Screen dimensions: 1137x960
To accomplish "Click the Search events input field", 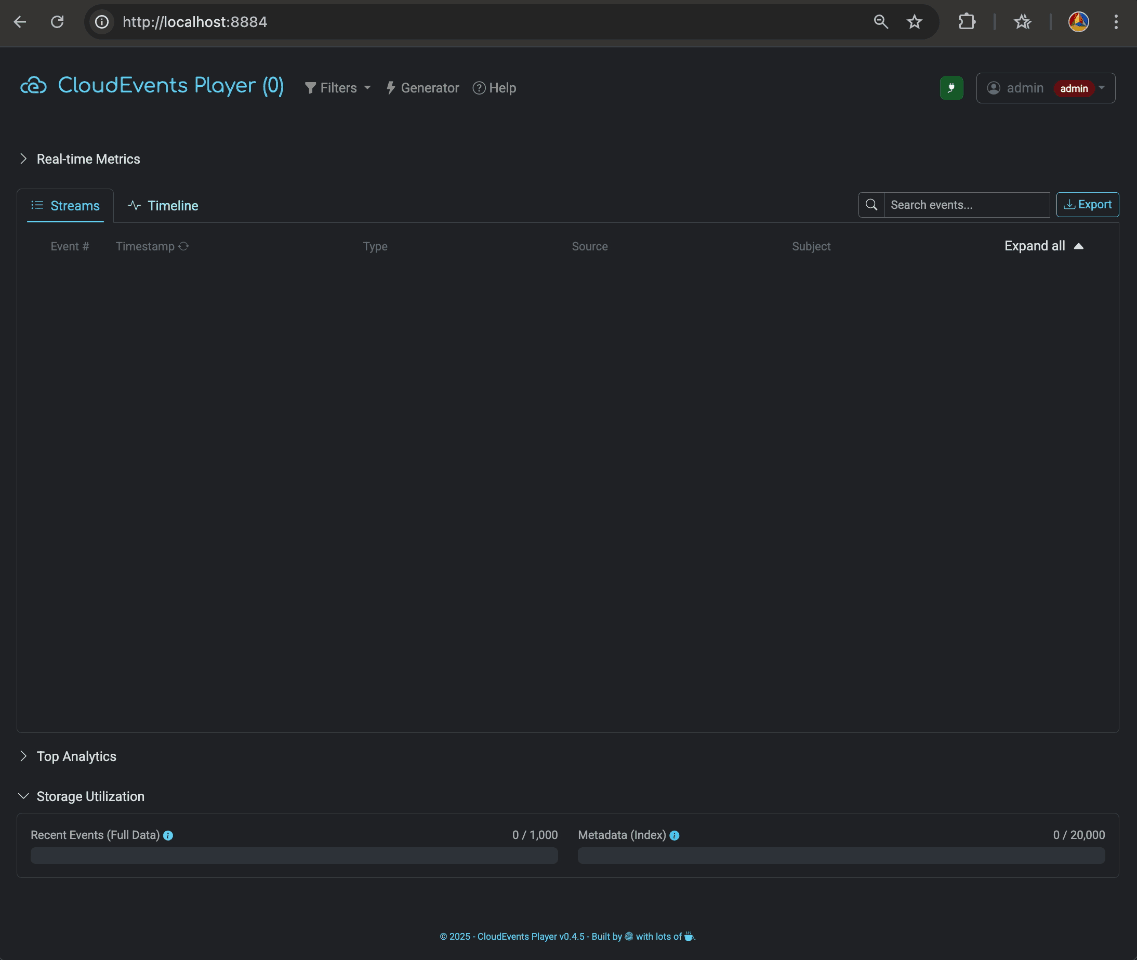I will [965, 205].
